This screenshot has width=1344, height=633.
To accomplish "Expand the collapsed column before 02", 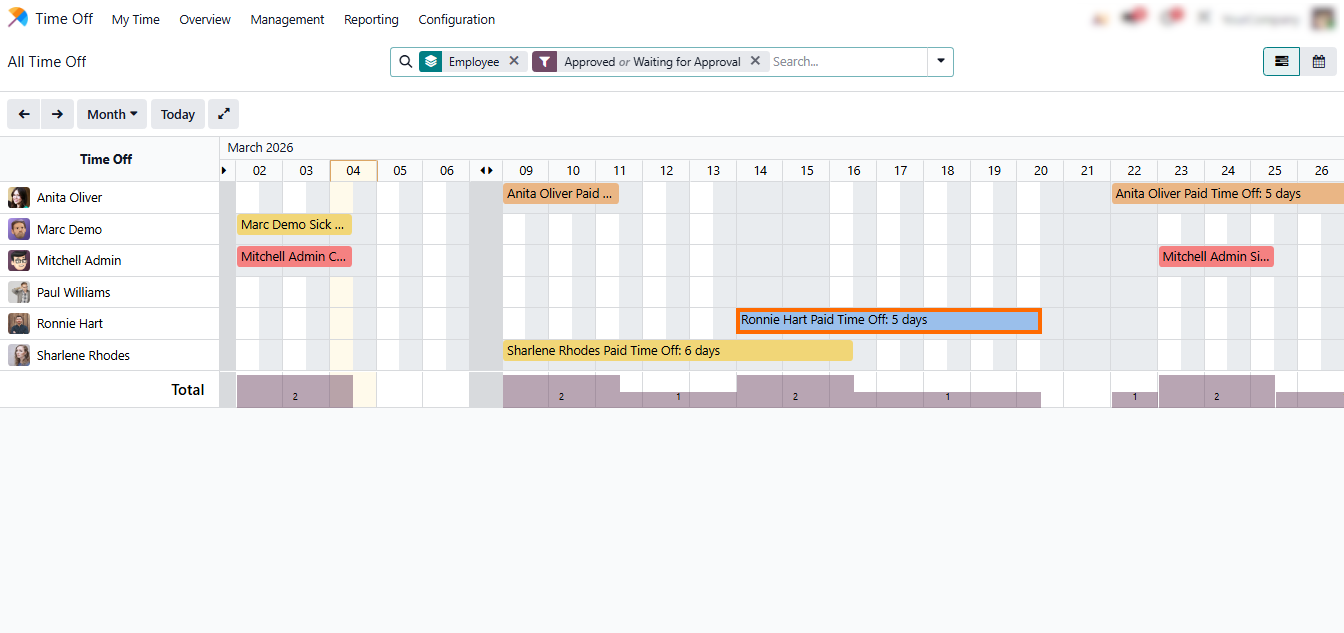I will 224,171.
